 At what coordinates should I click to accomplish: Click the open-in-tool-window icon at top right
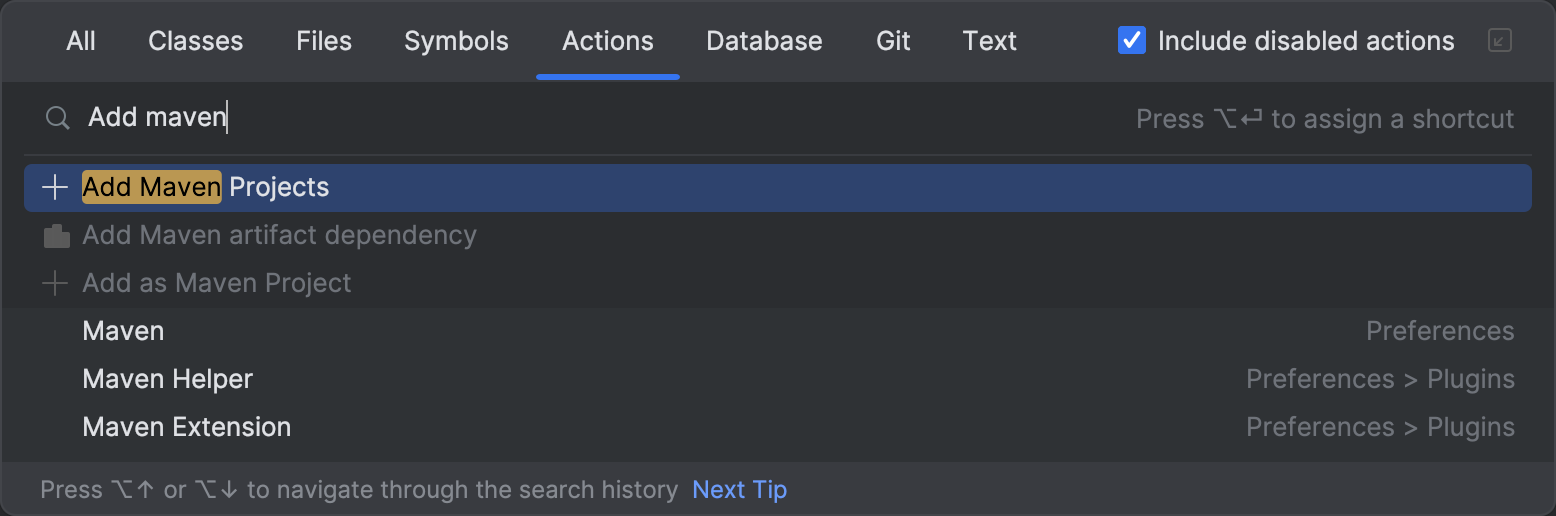1499,41
